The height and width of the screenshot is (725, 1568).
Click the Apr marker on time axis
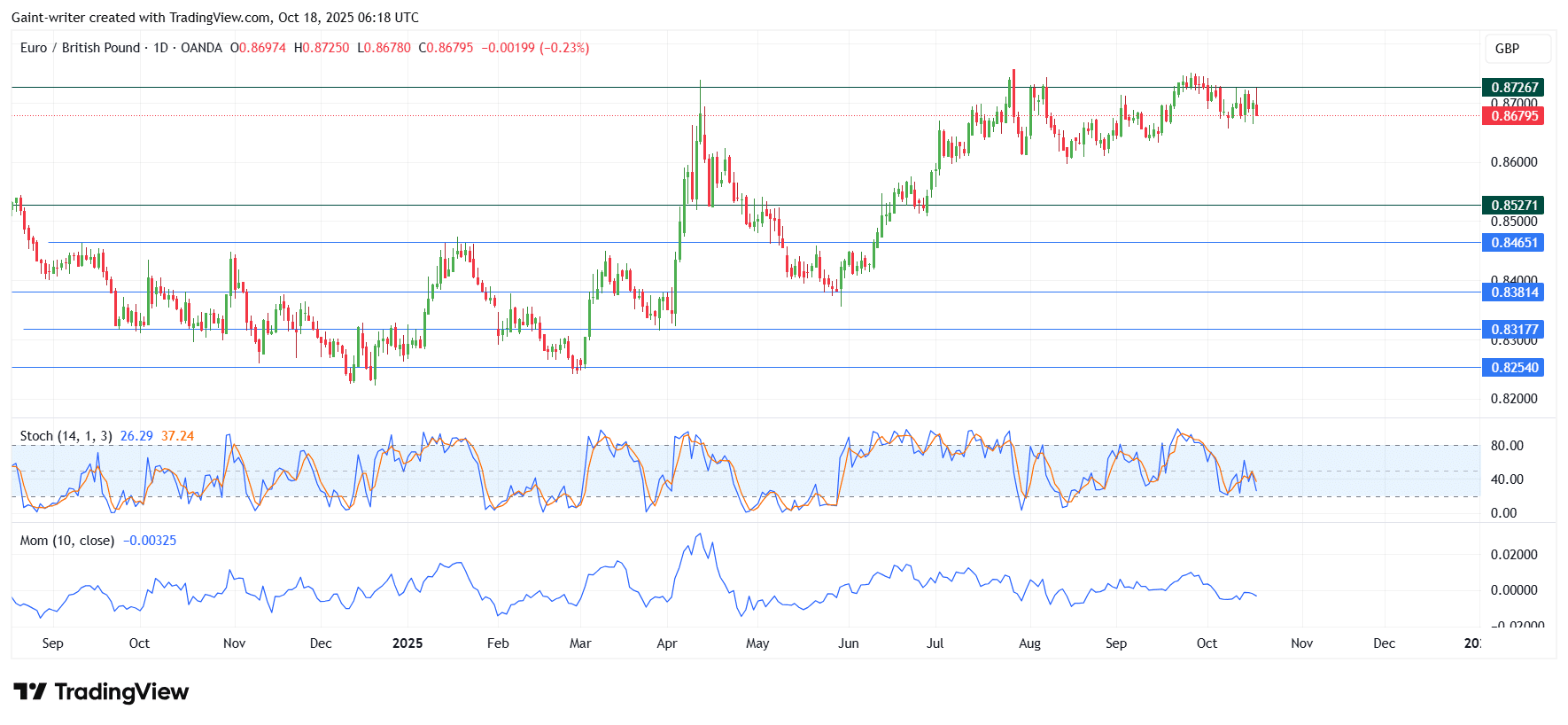coord(667,643)
